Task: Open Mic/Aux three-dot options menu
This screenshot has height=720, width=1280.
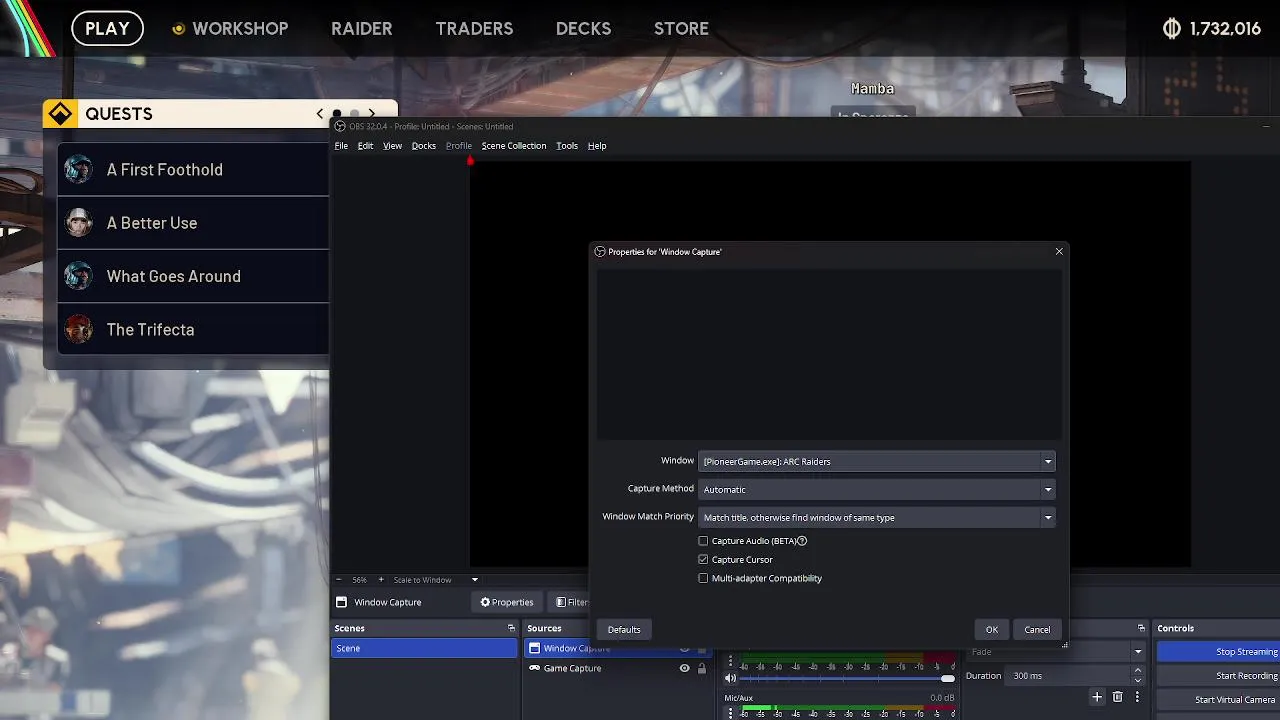Action: pyautogui.click(x=730, y=713)
